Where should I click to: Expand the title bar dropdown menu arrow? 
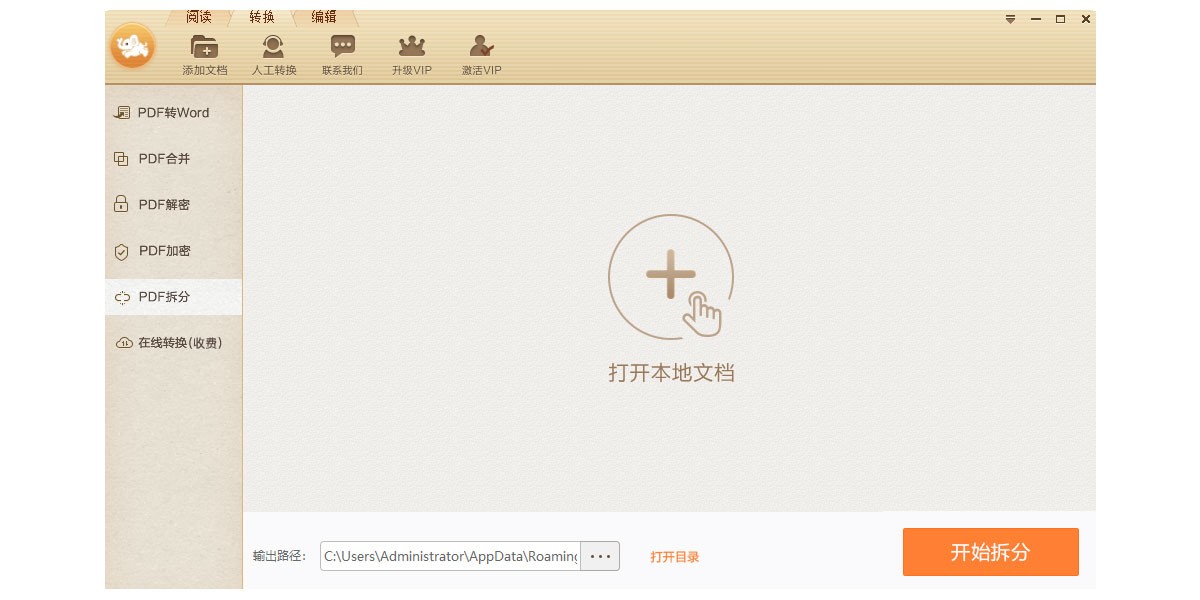(x=1010, y=19)
